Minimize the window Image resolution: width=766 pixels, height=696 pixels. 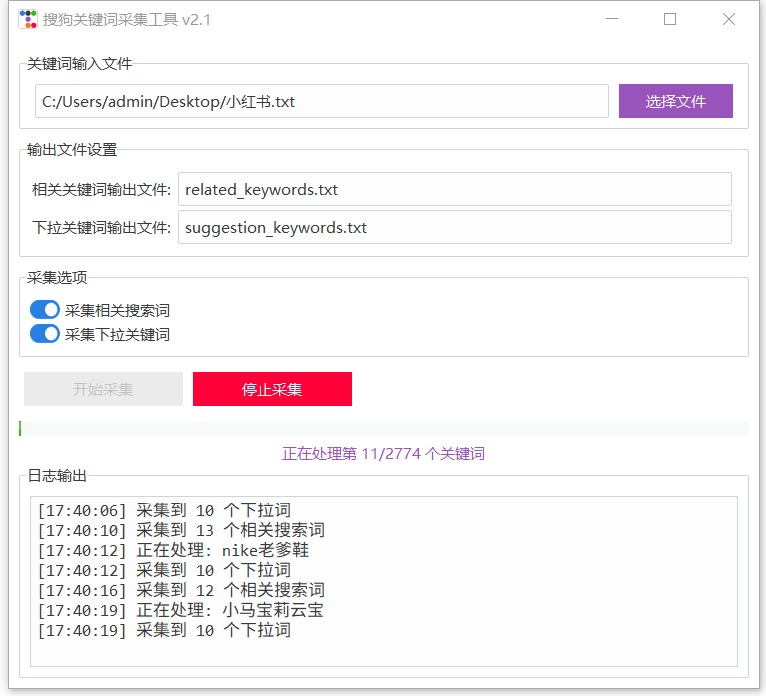click(612, 19)
